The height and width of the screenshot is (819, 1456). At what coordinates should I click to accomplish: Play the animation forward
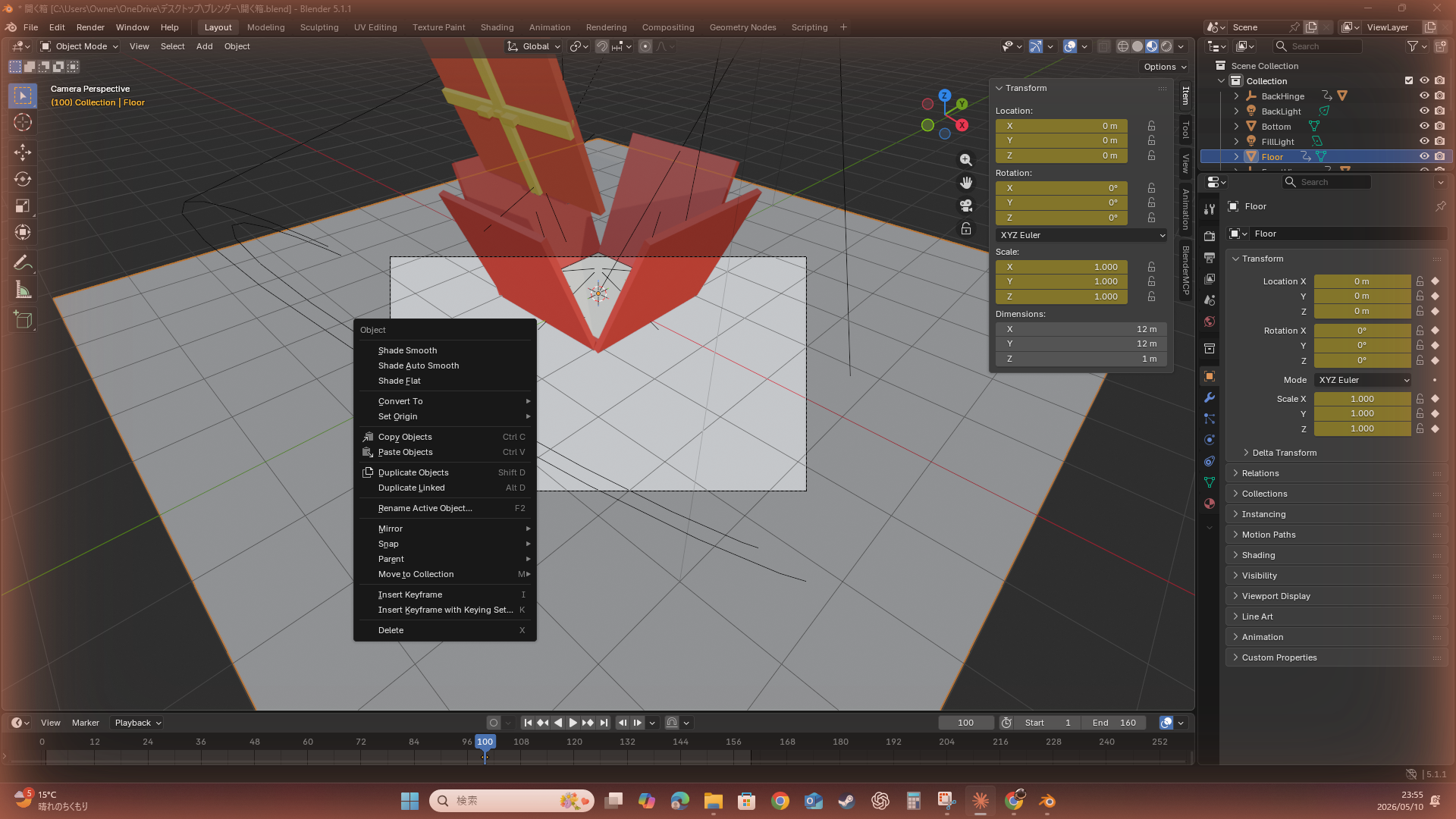coord(573,723)
